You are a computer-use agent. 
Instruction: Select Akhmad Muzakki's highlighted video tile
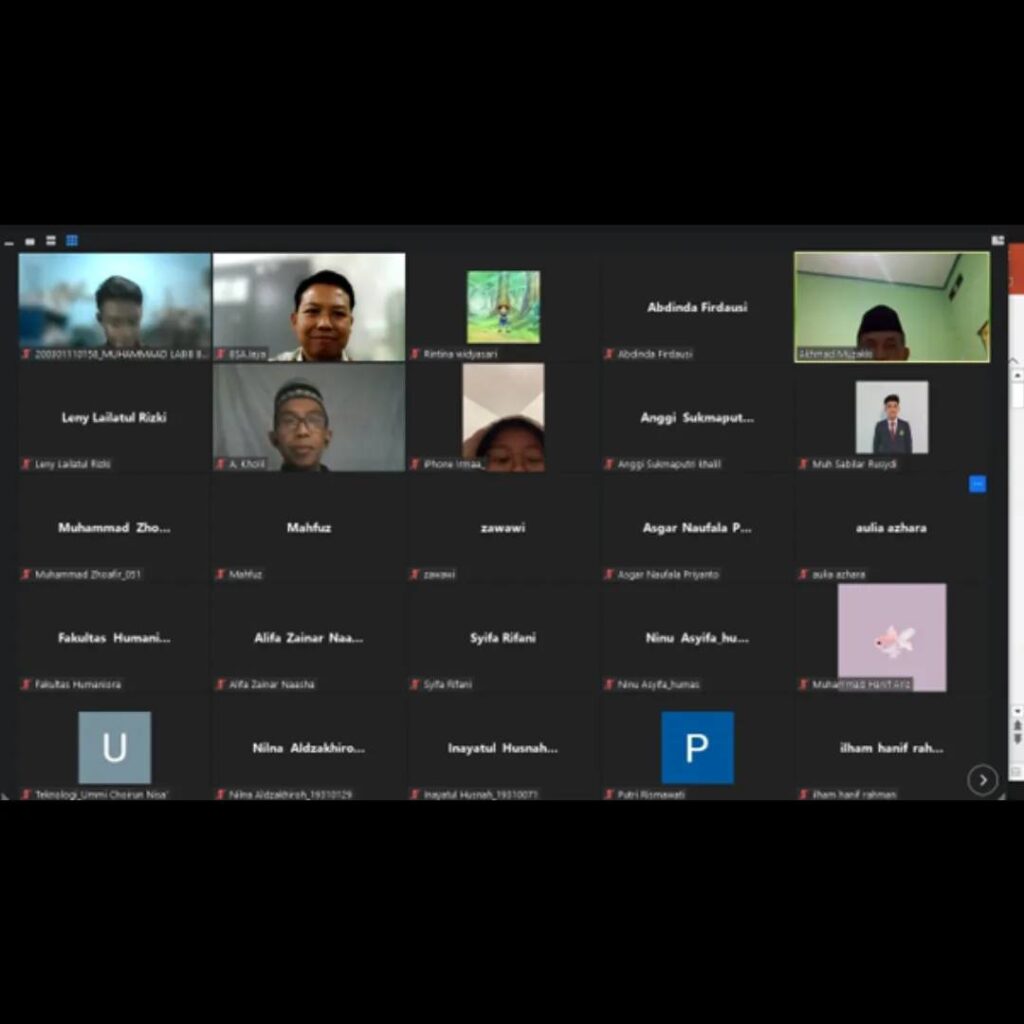coord(892,305)
